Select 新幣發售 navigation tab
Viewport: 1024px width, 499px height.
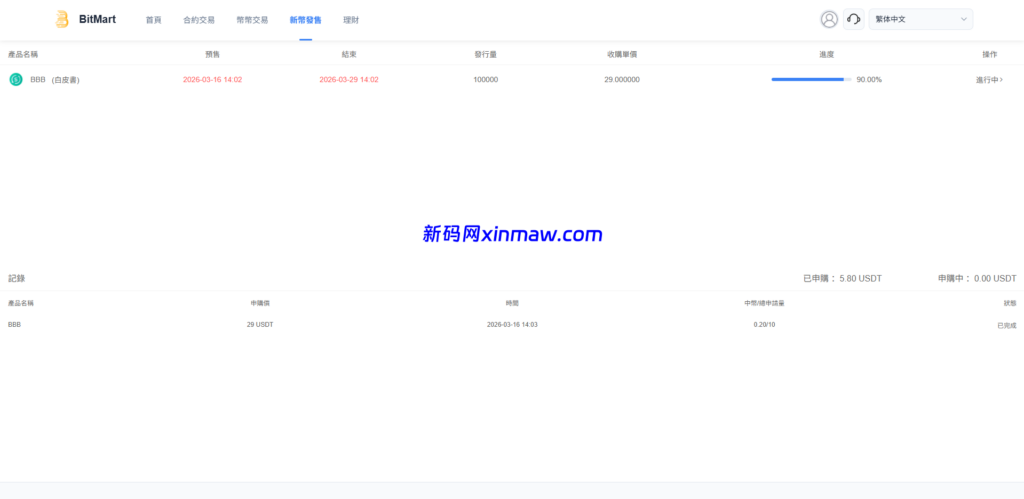point(306,20)
